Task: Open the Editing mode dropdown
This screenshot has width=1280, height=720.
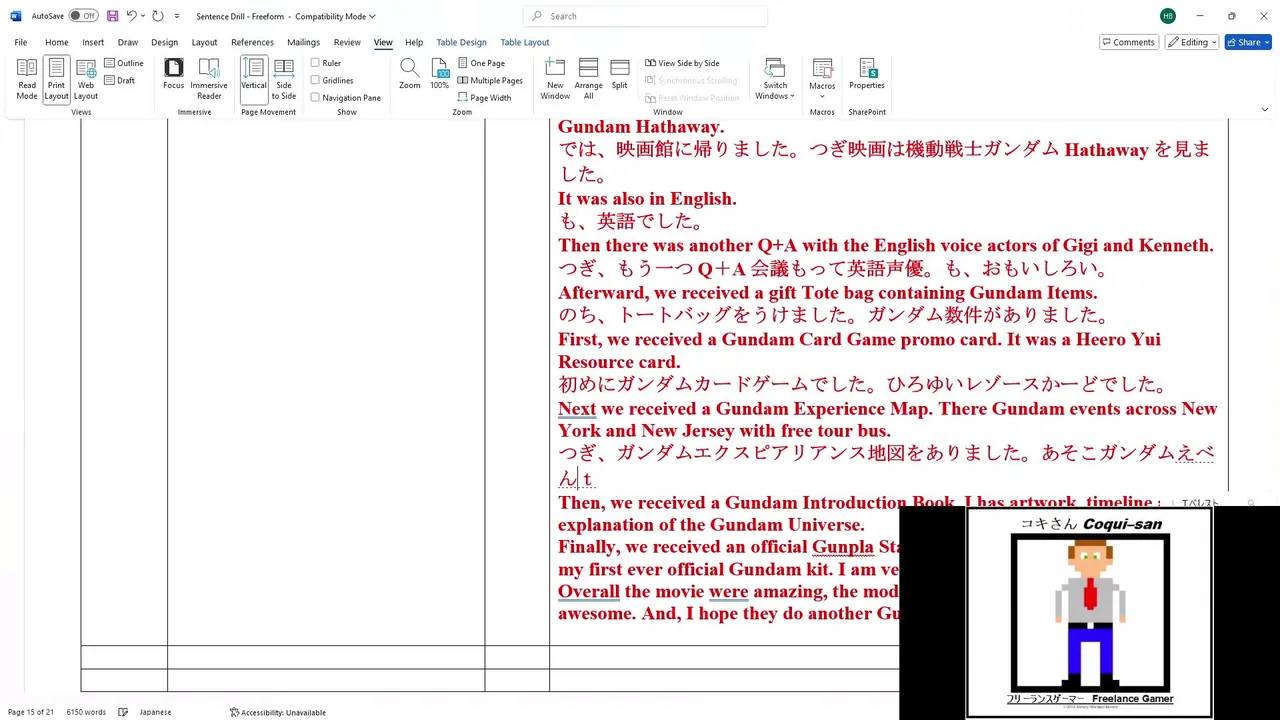Action: 1191,42
